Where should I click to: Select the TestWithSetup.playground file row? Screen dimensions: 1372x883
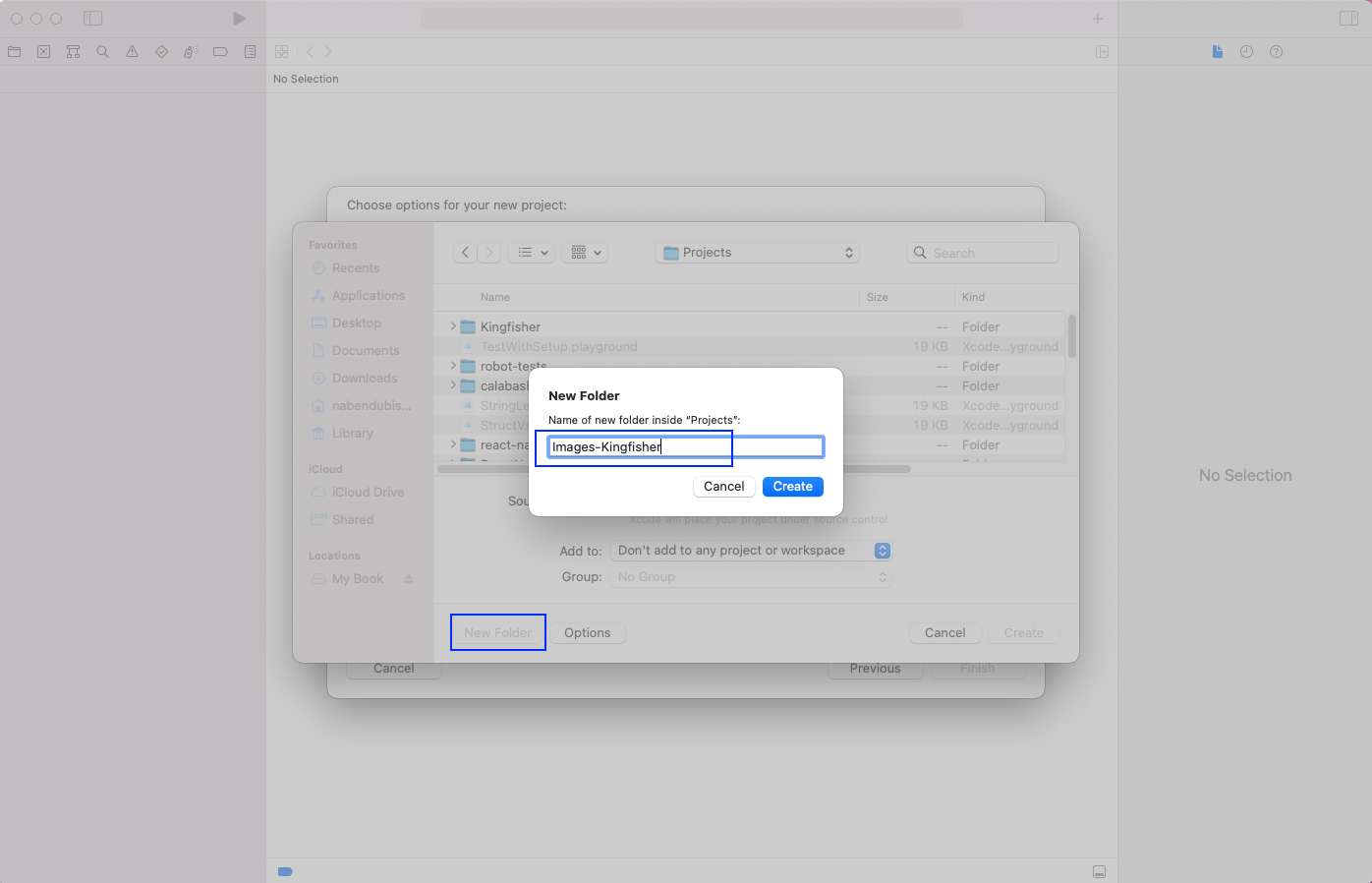click(x=751, y=346)
